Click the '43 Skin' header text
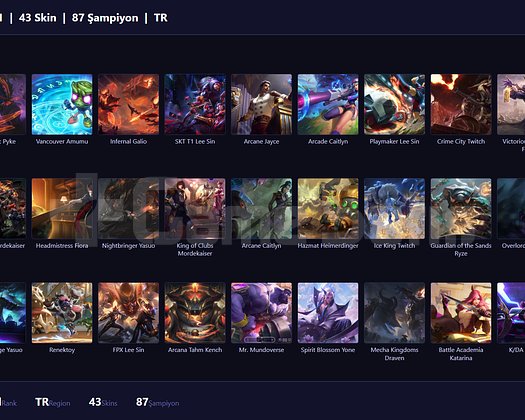Viewport: 525px width, 420px height. click(x=38, y=17)
